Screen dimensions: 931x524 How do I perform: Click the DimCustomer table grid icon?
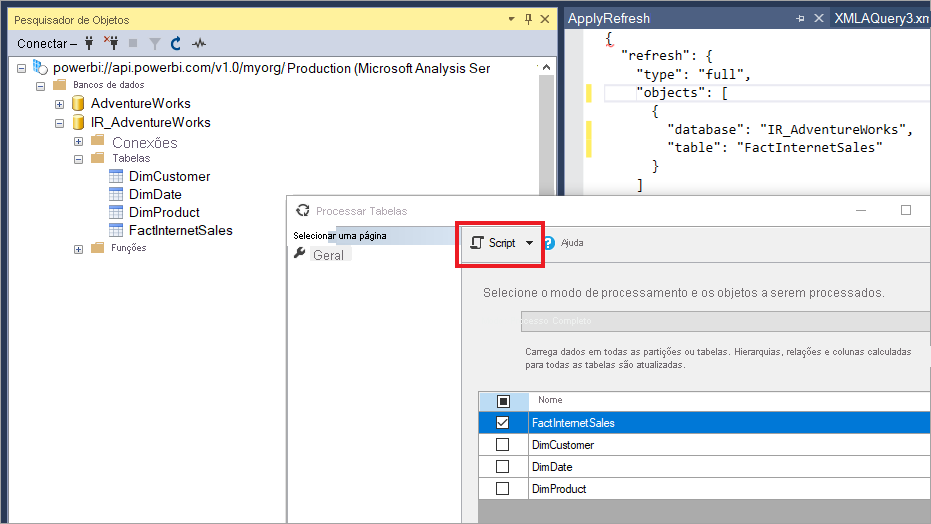point(116,176)
